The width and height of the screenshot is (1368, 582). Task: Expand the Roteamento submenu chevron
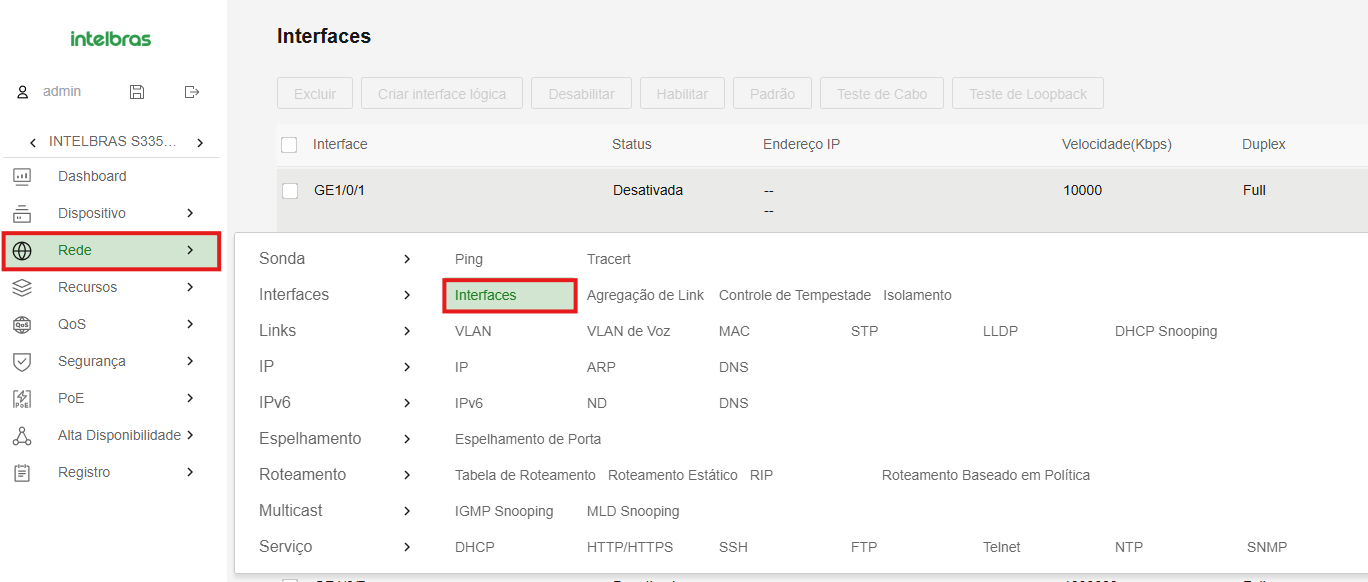(407, 475)
